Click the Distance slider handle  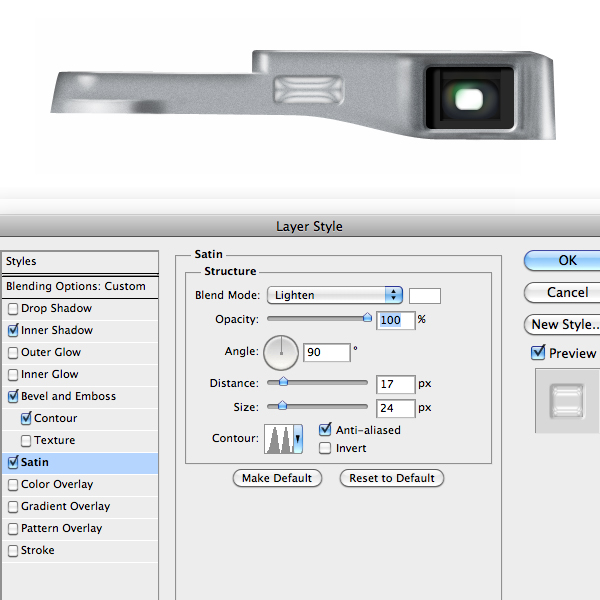point(283,382)
